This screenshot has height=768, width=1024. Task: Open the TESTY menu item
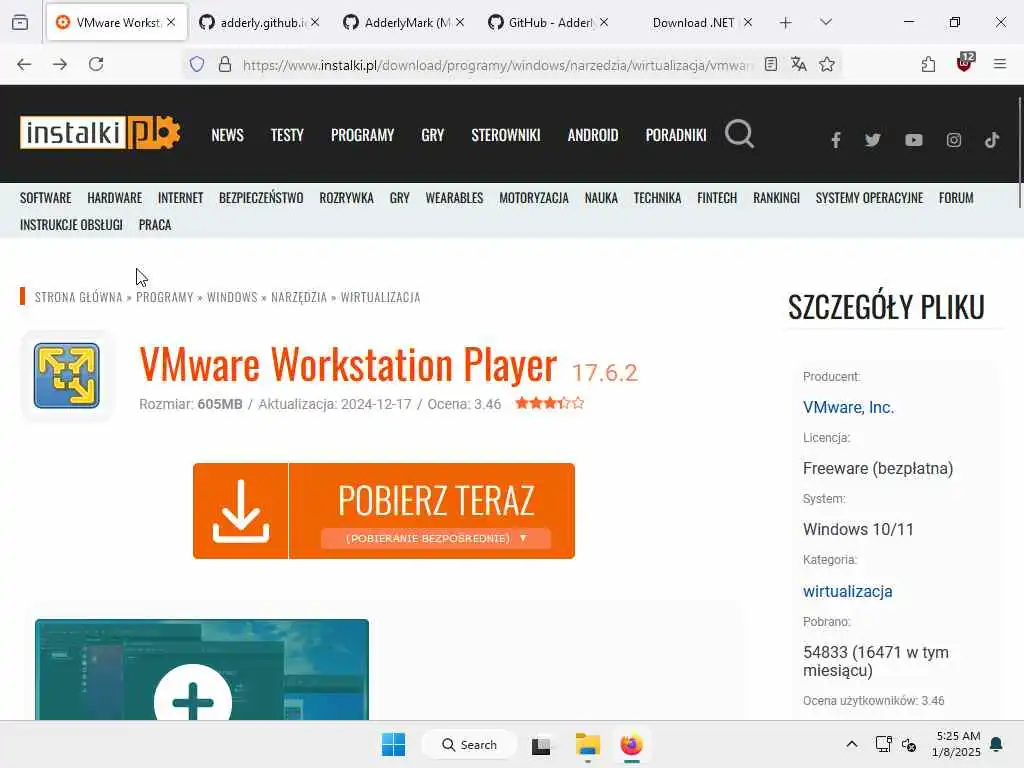[287, 135]
